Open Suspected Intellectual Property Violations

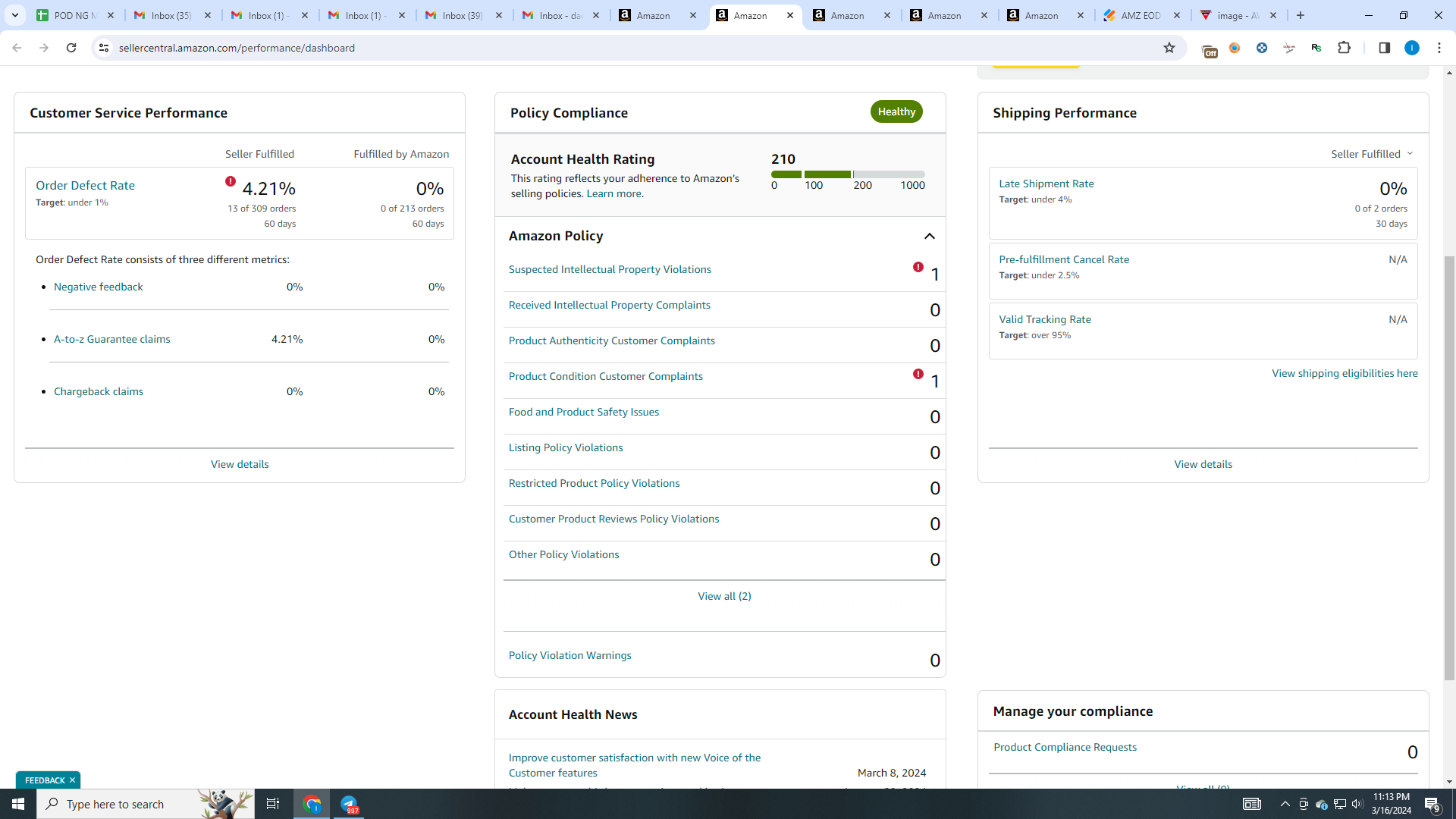coord(610,269)
